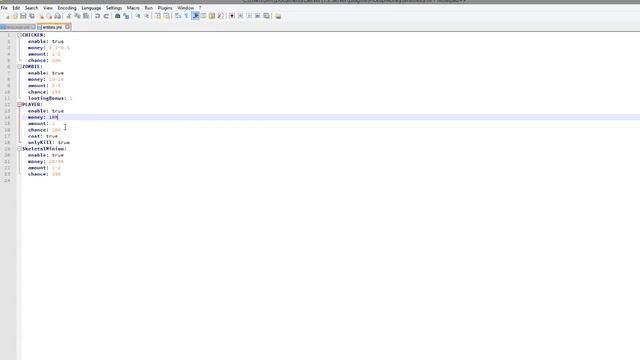Collapse the ZOMBIE section fold marker
This screenshot has height=360, width=640.
[19, 67]
